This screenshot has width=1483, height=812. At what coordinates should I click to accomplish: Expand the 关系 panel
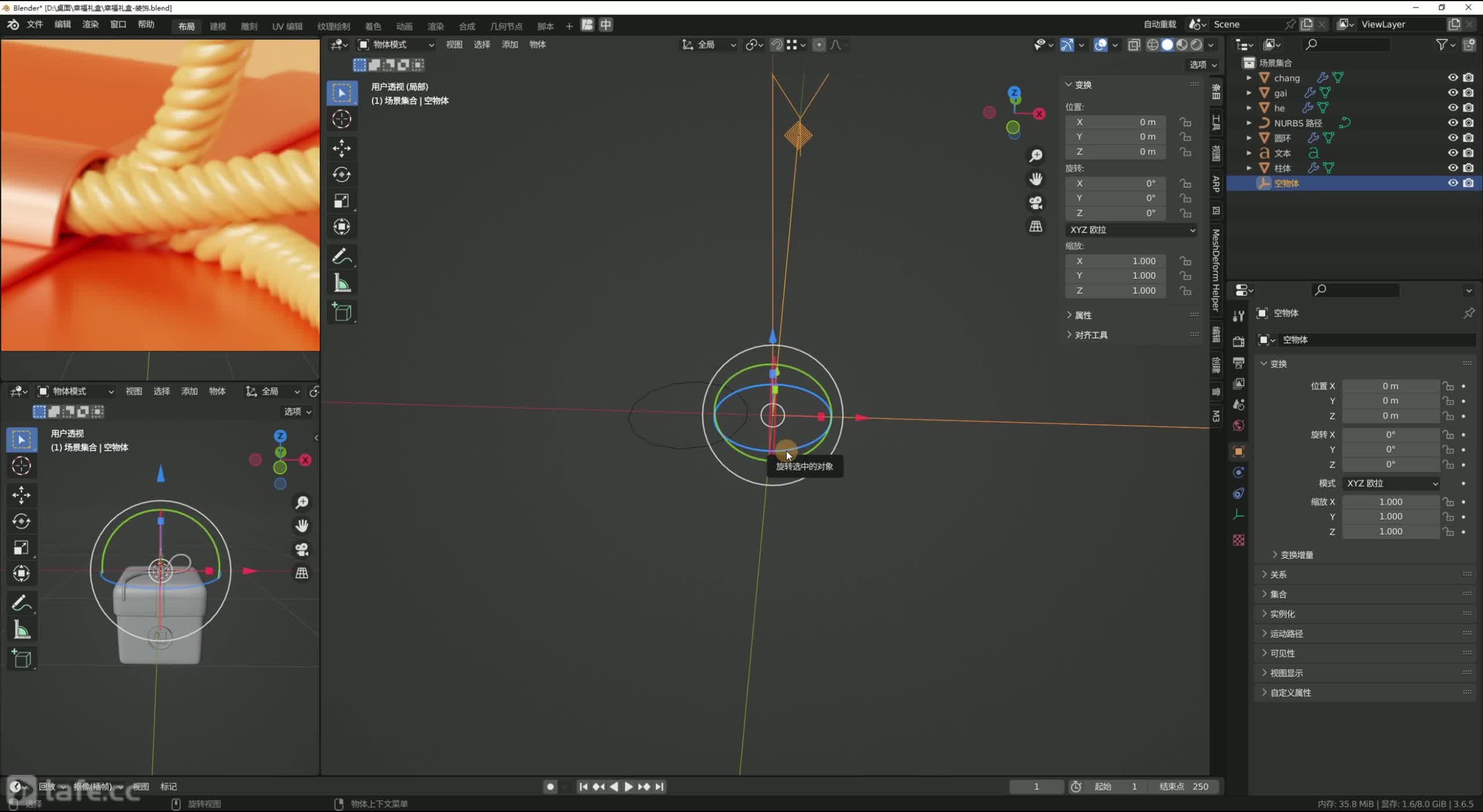click(x=1279, y=575)
